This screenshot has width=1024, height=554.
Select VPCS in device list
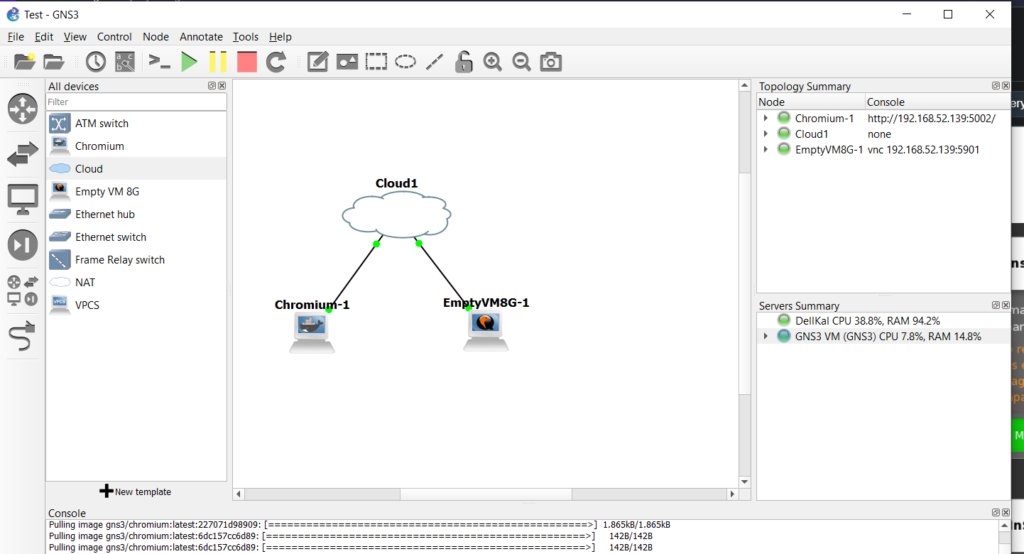pos(136,305)
